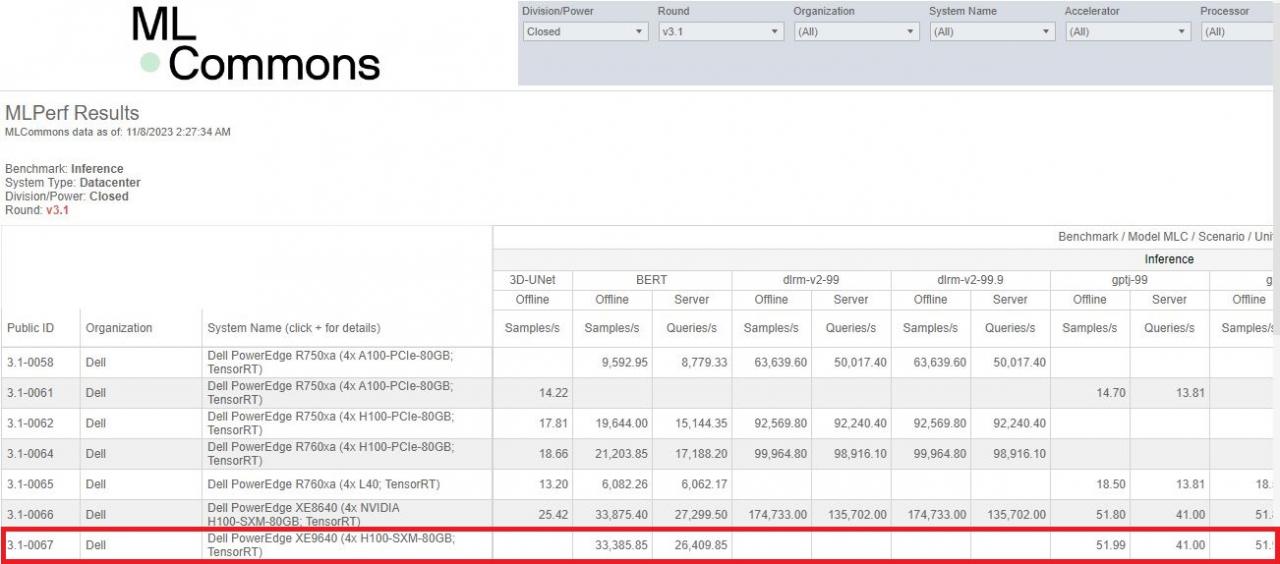The width and height of the screenshot is (1280, 564).
Task: Expand the Round dropdown showing v3.1
Action: pos(720,32)
